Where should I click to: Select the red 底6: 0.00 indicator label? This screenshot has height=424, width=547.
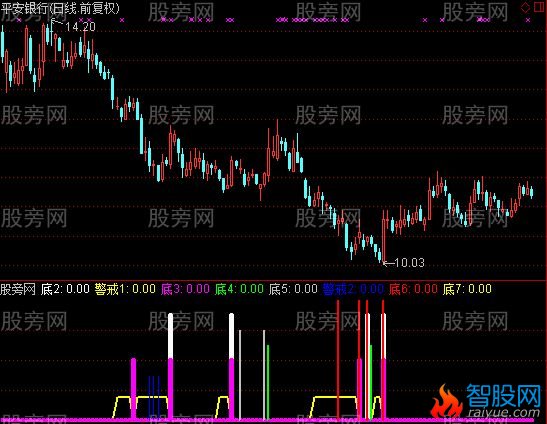[x=413, y=289]
